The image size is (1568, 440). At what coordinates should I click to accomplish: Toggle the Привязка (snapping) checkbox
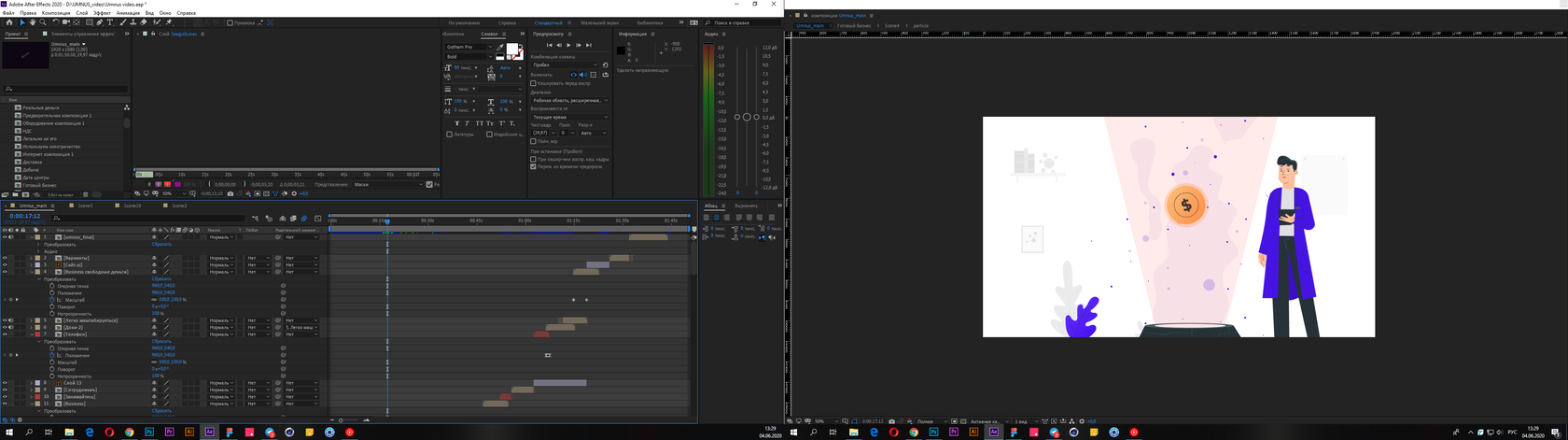(231, 22)
